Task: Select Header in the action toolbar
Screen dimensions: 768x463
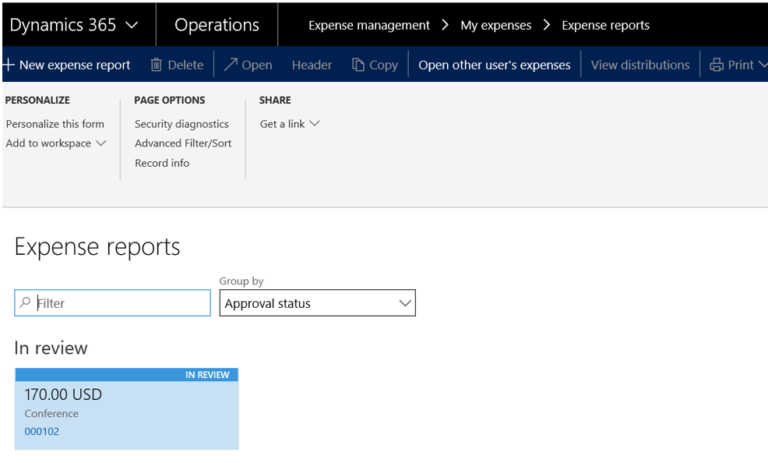Action: [x=311, y=65]
